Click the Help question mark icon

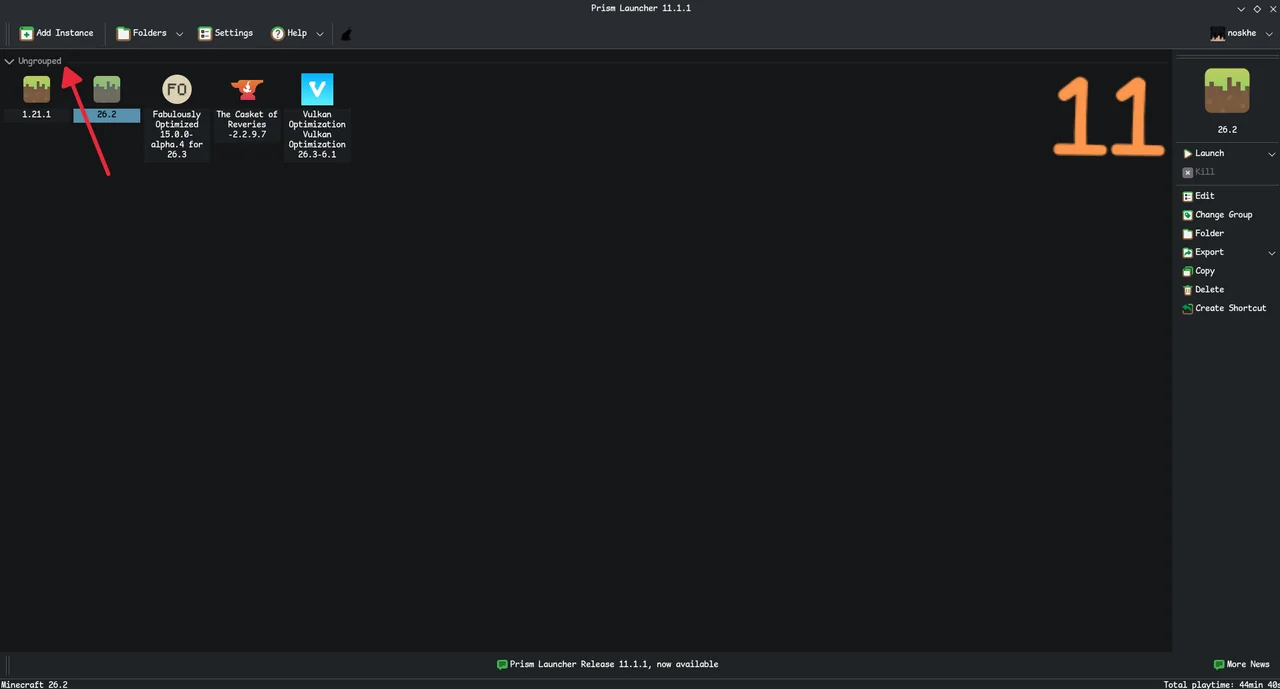278,33
